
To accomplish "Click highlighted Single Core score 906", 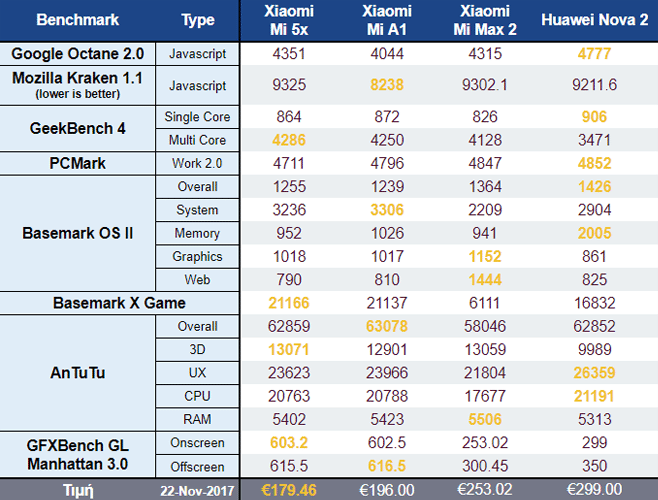I will (594, 117).
